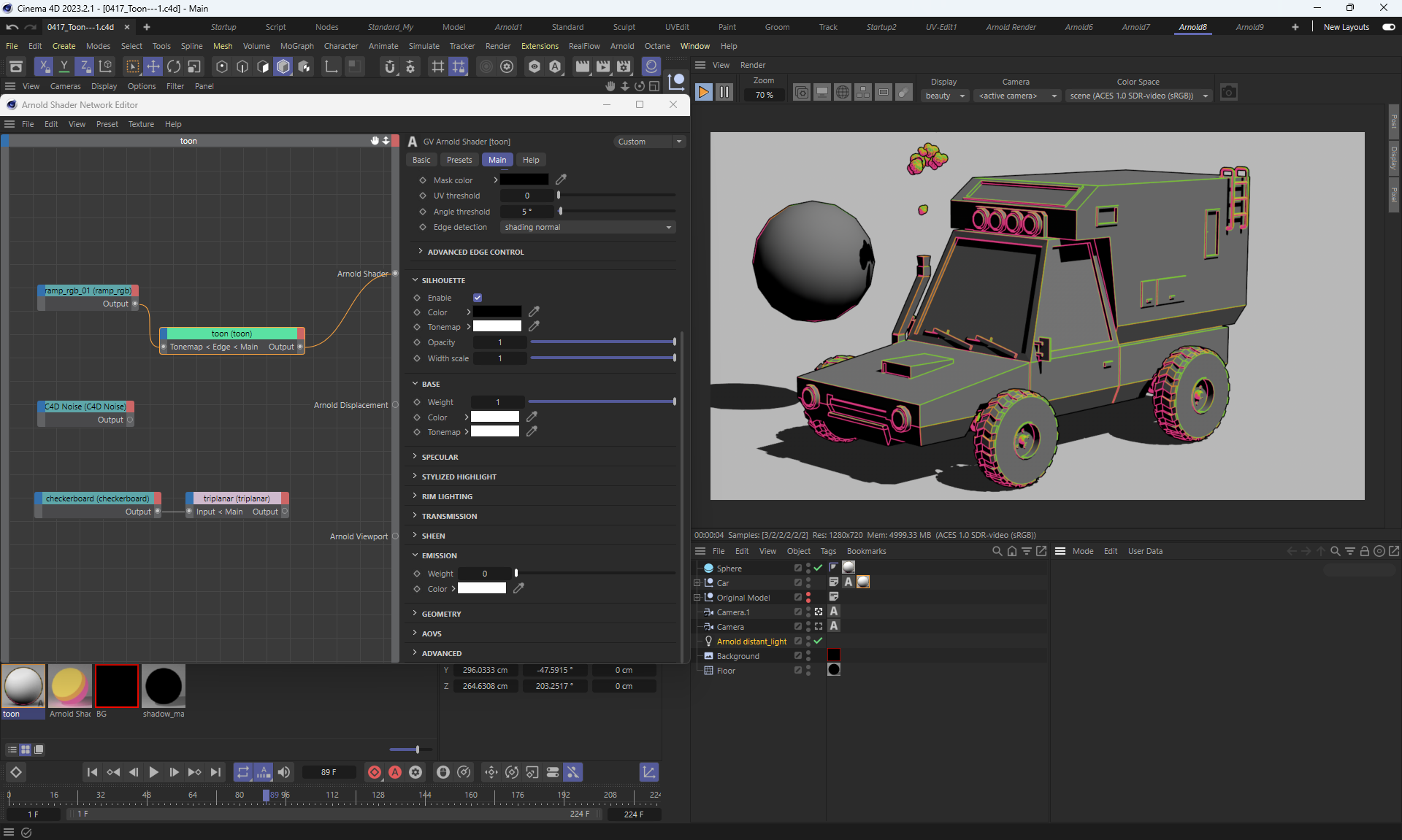Expand the Advanced Edge Control section
Viewport: 1402px width, 840px height.
475,252
